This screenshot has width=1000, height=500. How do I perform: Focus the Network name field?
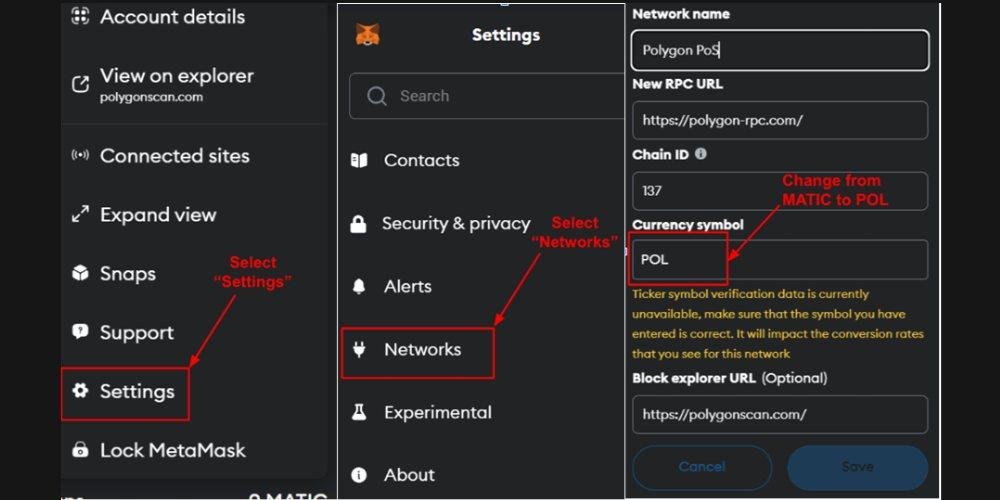pos(780,50)
